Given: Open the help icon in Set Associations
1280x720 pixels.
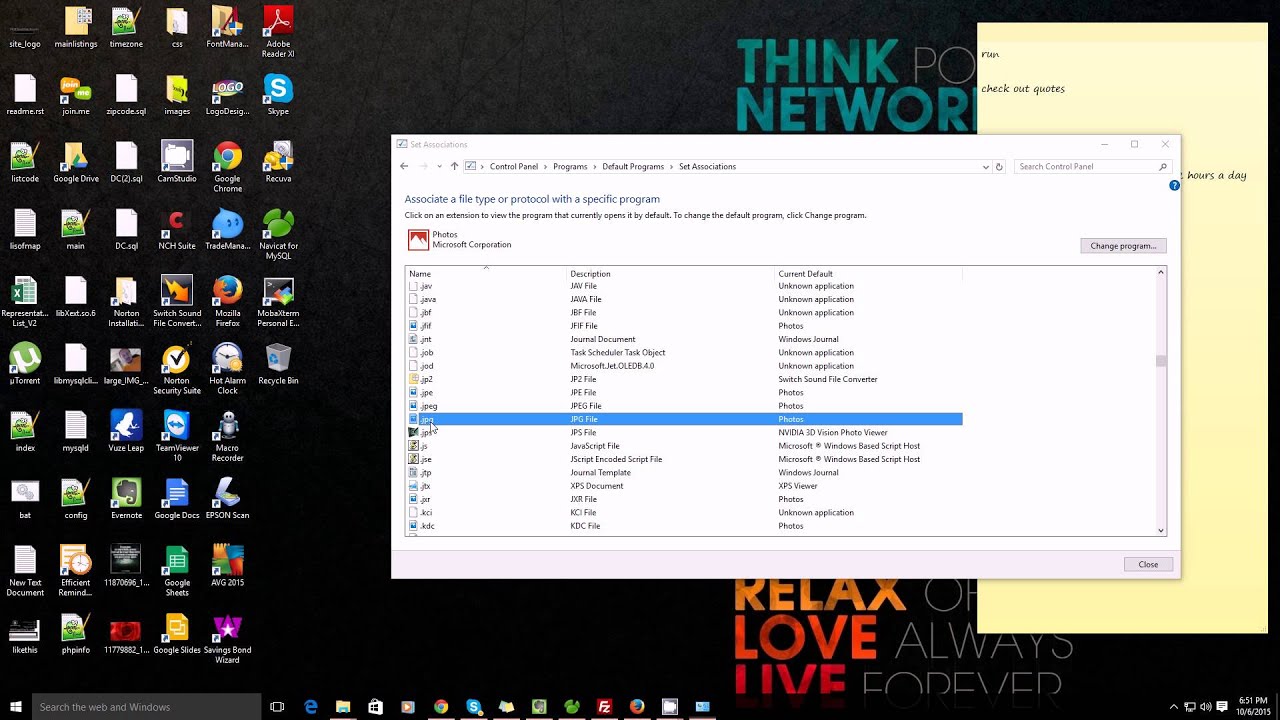Looking at the screenshot, I should (1174, 185).
